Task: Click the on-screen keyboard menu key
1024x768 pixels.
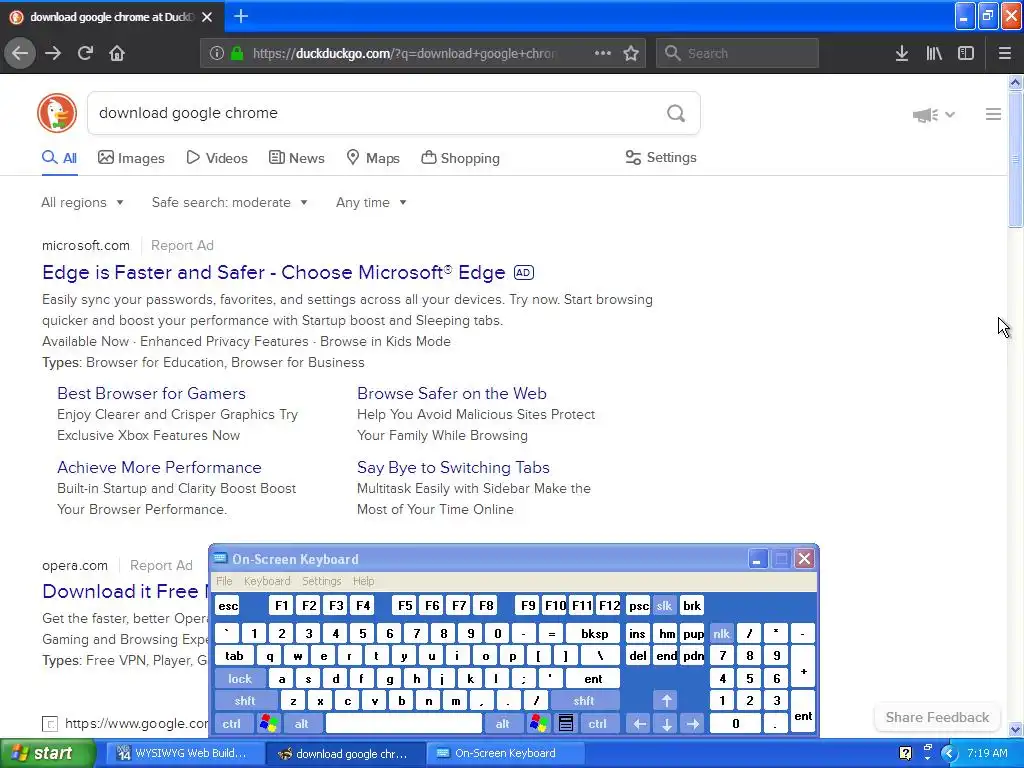Action: pos(566,724)
